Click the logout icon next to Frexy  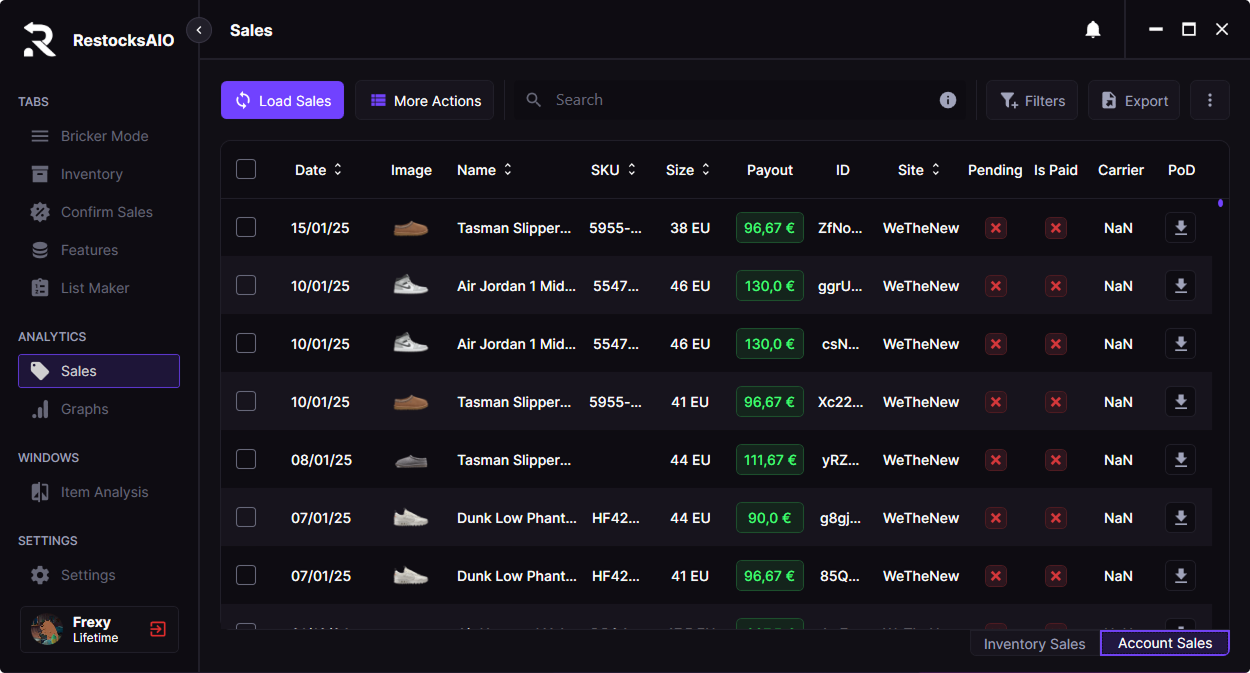click(x=158, y=629)
